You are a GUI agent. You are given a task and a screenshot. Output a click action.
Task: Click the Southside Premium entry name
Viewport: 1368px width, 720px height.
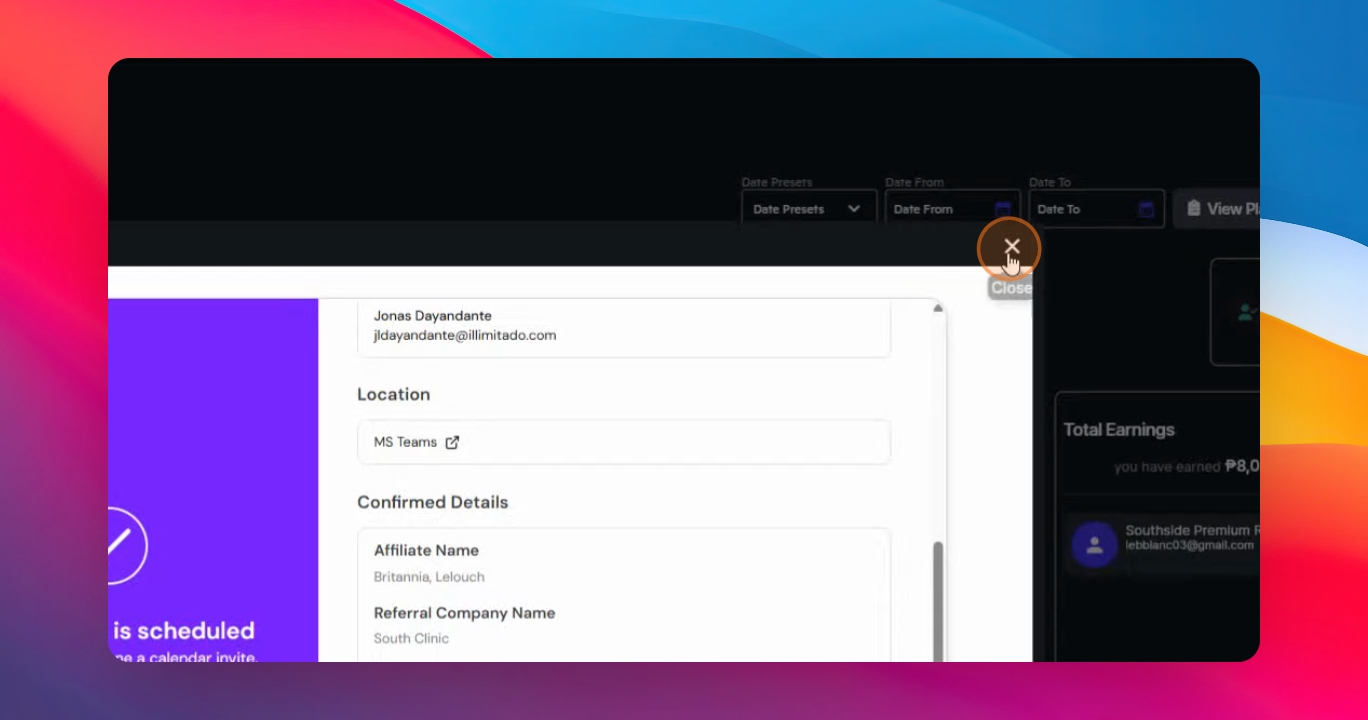click(x=1192, y=530)
